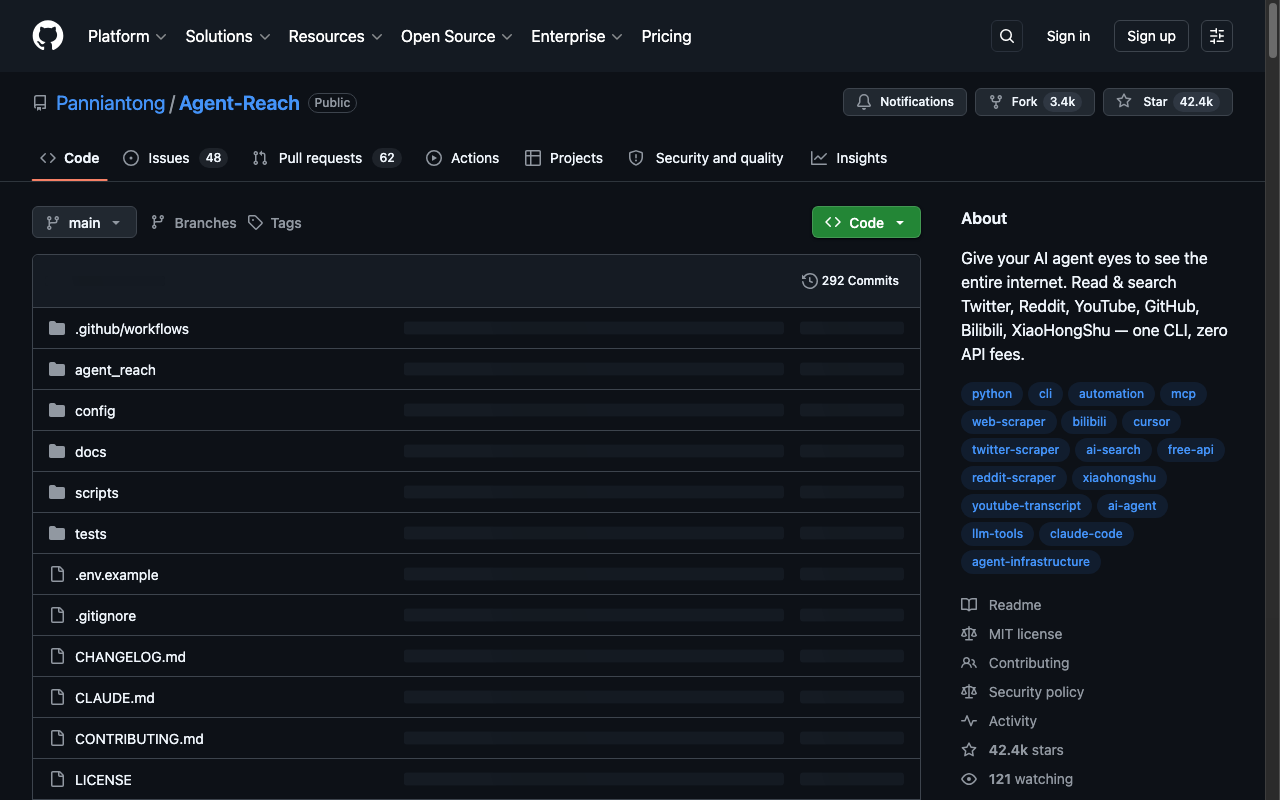Fork the Agent-Reach repository
The image size is (1280, 800).
1035,102
